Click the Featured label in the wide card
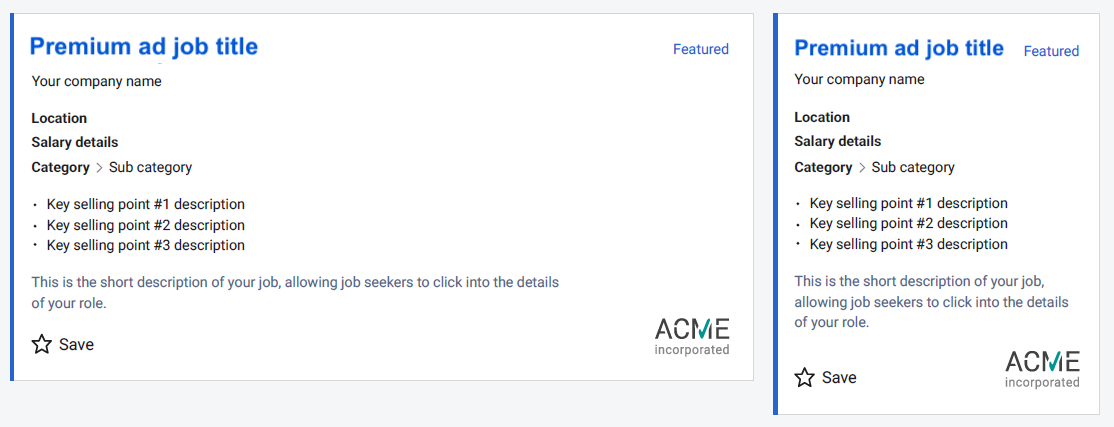 pyautogui.click(x=700, y=49)
